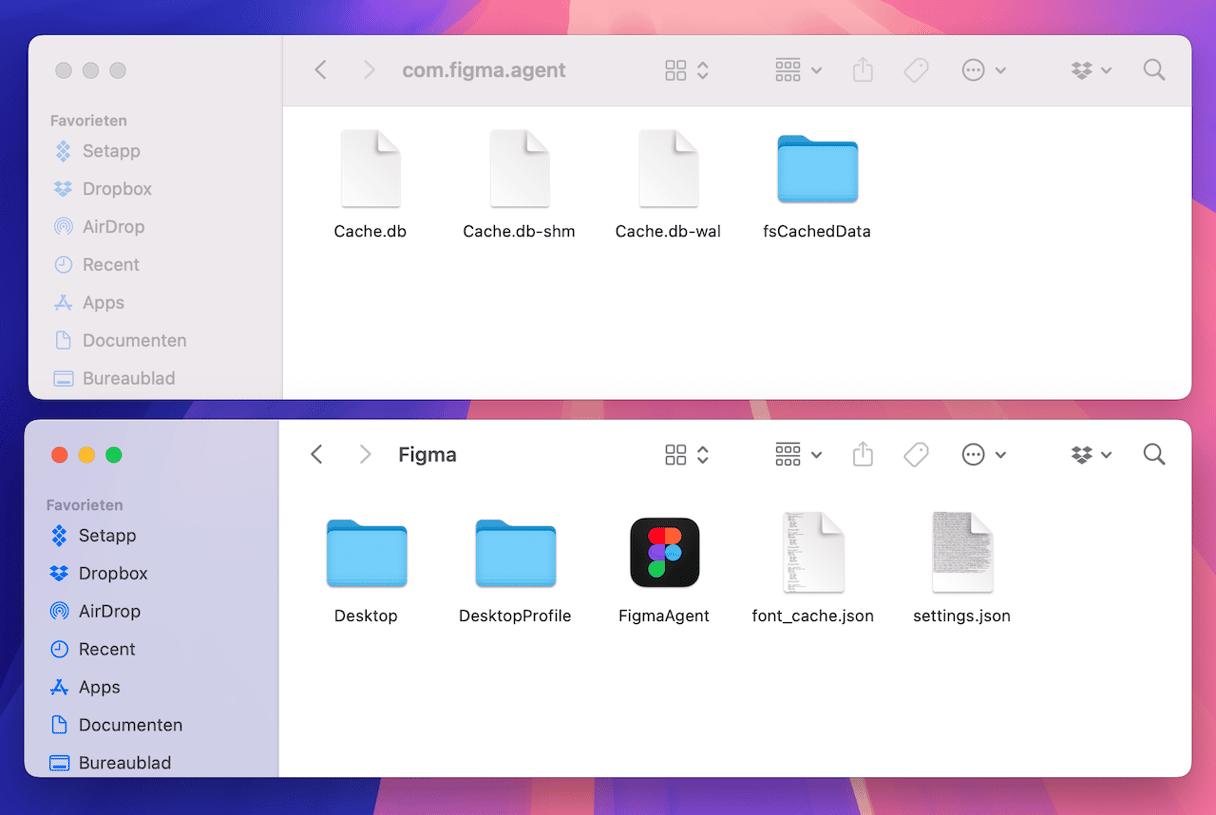Open the fsCachedData folder

tap(817, 169)
